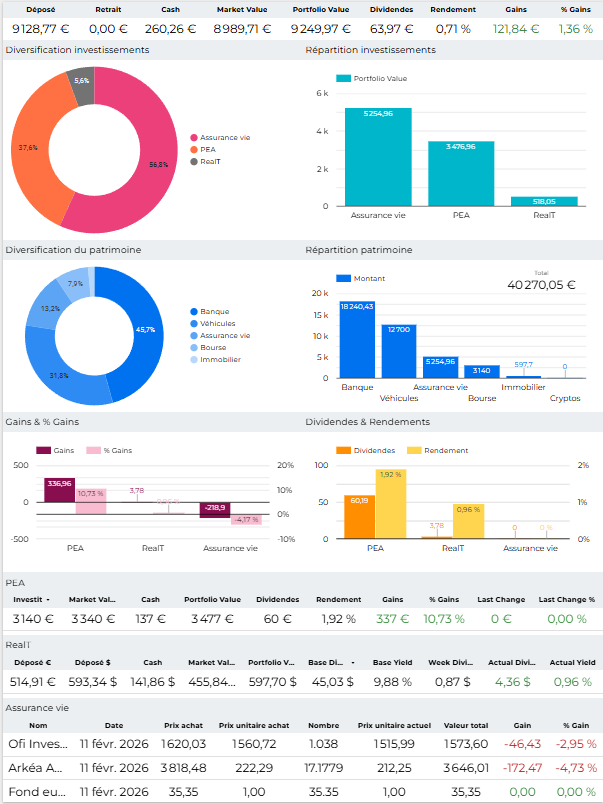Click the PEA legend dot in investments donut

tap(194, 149)
